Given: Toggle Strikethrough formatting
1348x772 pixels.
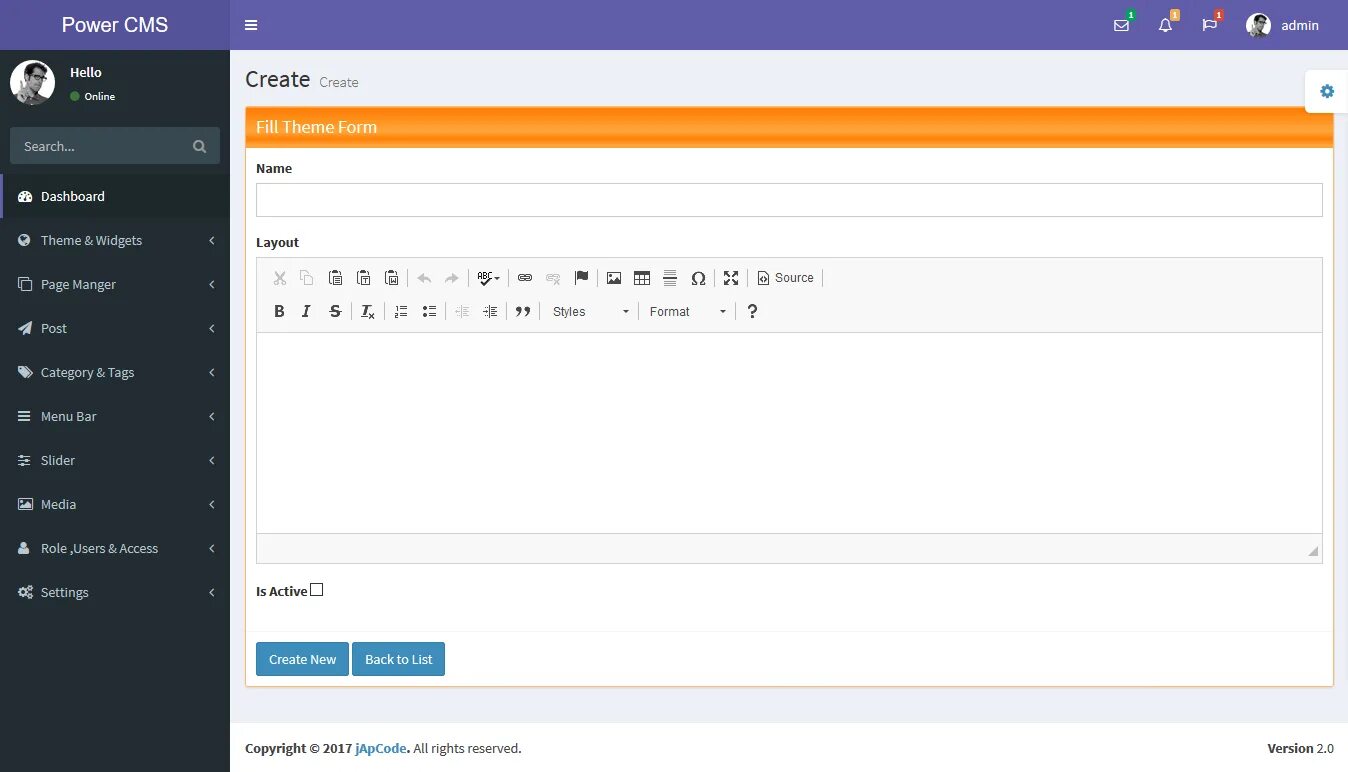Looking at the screenshot, I should [x=335, y=312].
